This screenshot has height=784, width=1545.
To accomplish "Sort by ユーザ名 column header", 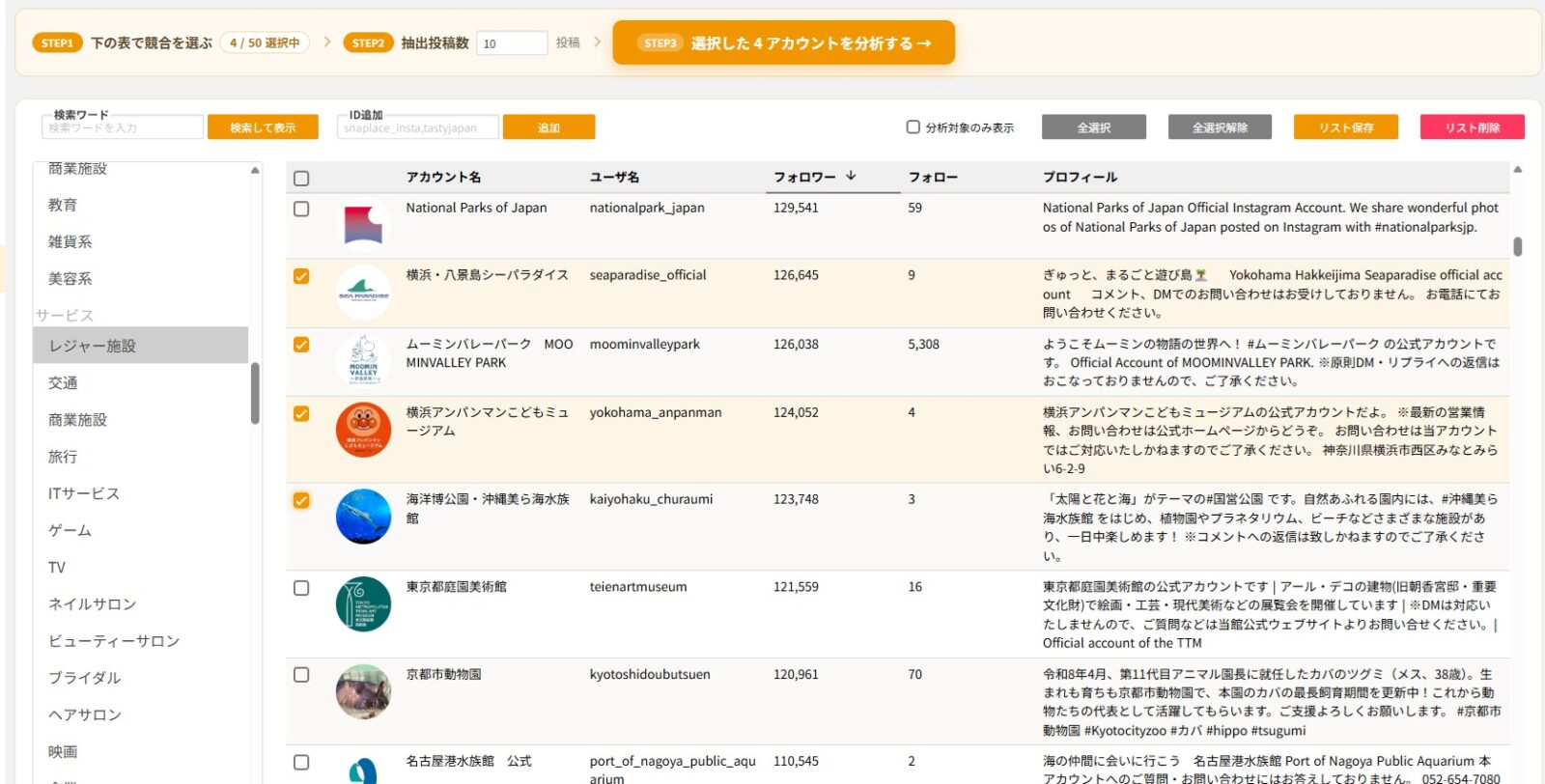I will point(614,177).
